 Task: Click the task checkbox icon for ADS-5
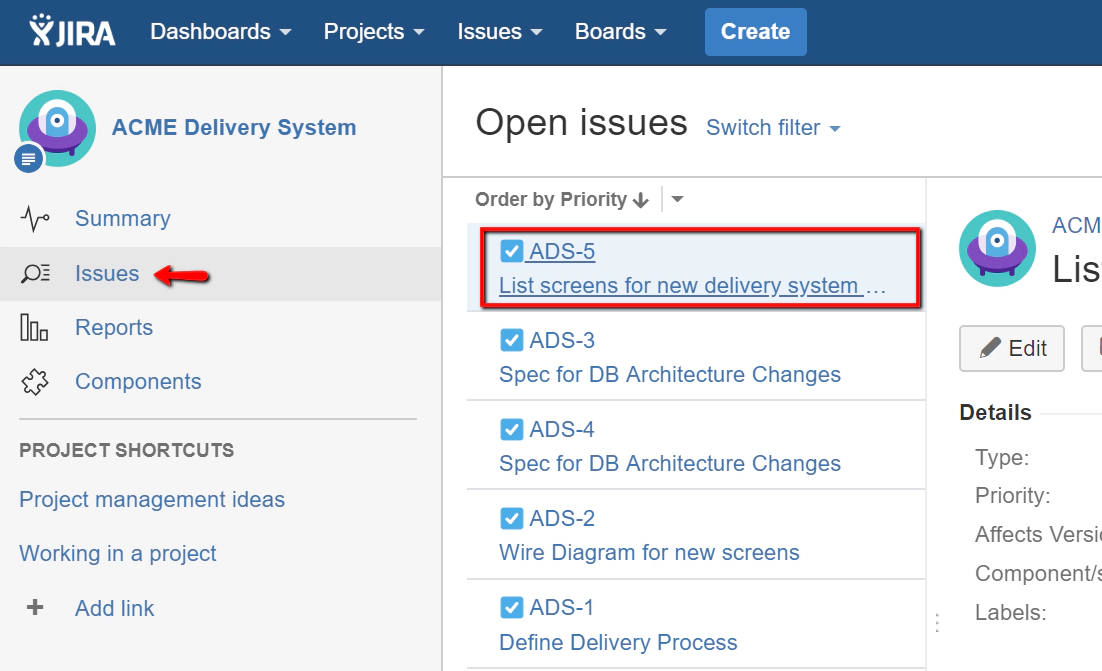click(511, 251)
